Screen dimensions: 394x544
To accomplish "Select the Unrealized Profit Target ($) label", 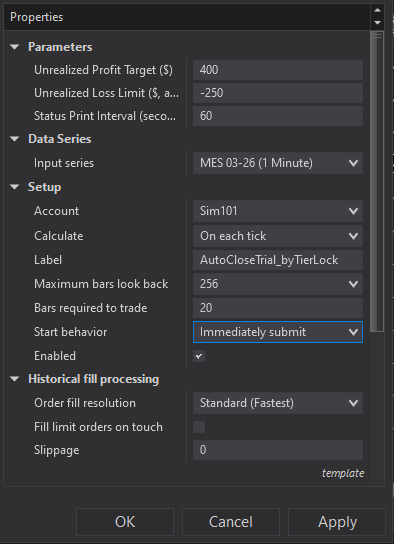I will click(103, 70).
